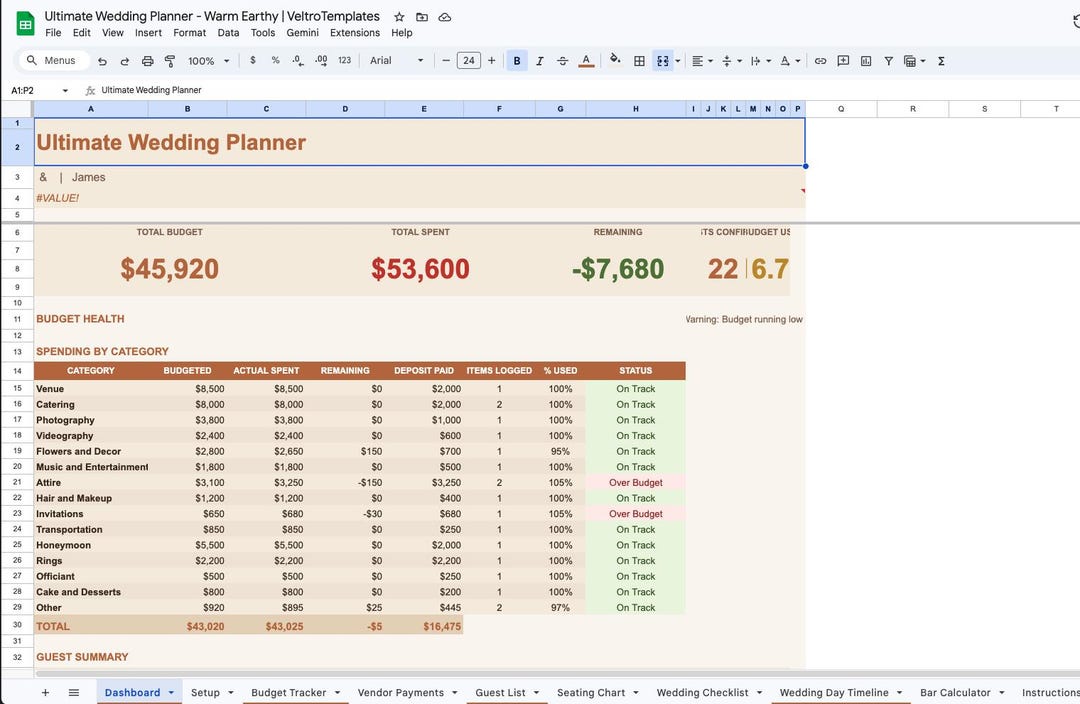This screenshot has height=704, width=1080.
Task: Open the zoom 100% dropdown
Action: point(208,61)
